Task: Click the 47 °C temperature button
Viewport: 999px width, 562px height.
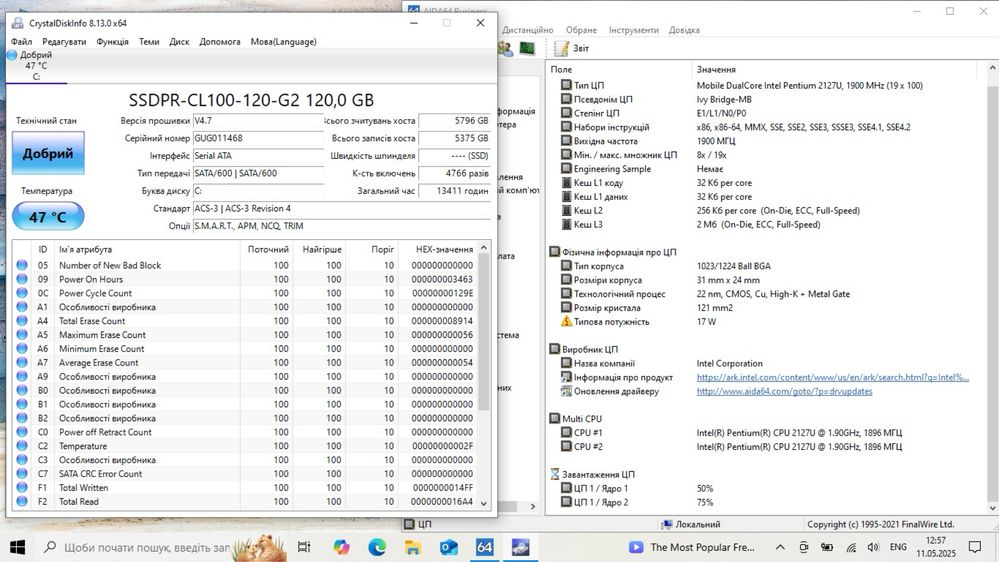Action: [x=48, y=217]
